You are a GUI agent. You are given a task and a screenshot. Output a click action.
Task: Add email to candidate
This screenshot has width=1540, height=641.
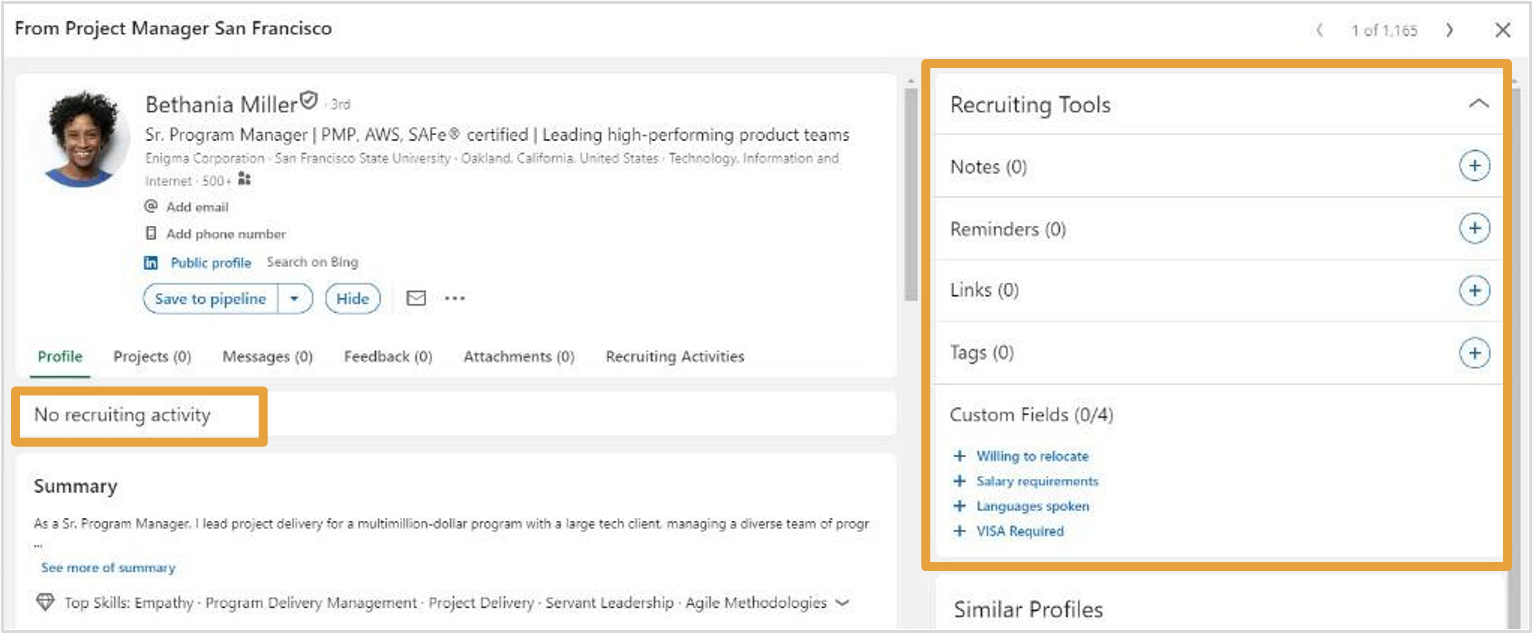click(x=197, y=207)
